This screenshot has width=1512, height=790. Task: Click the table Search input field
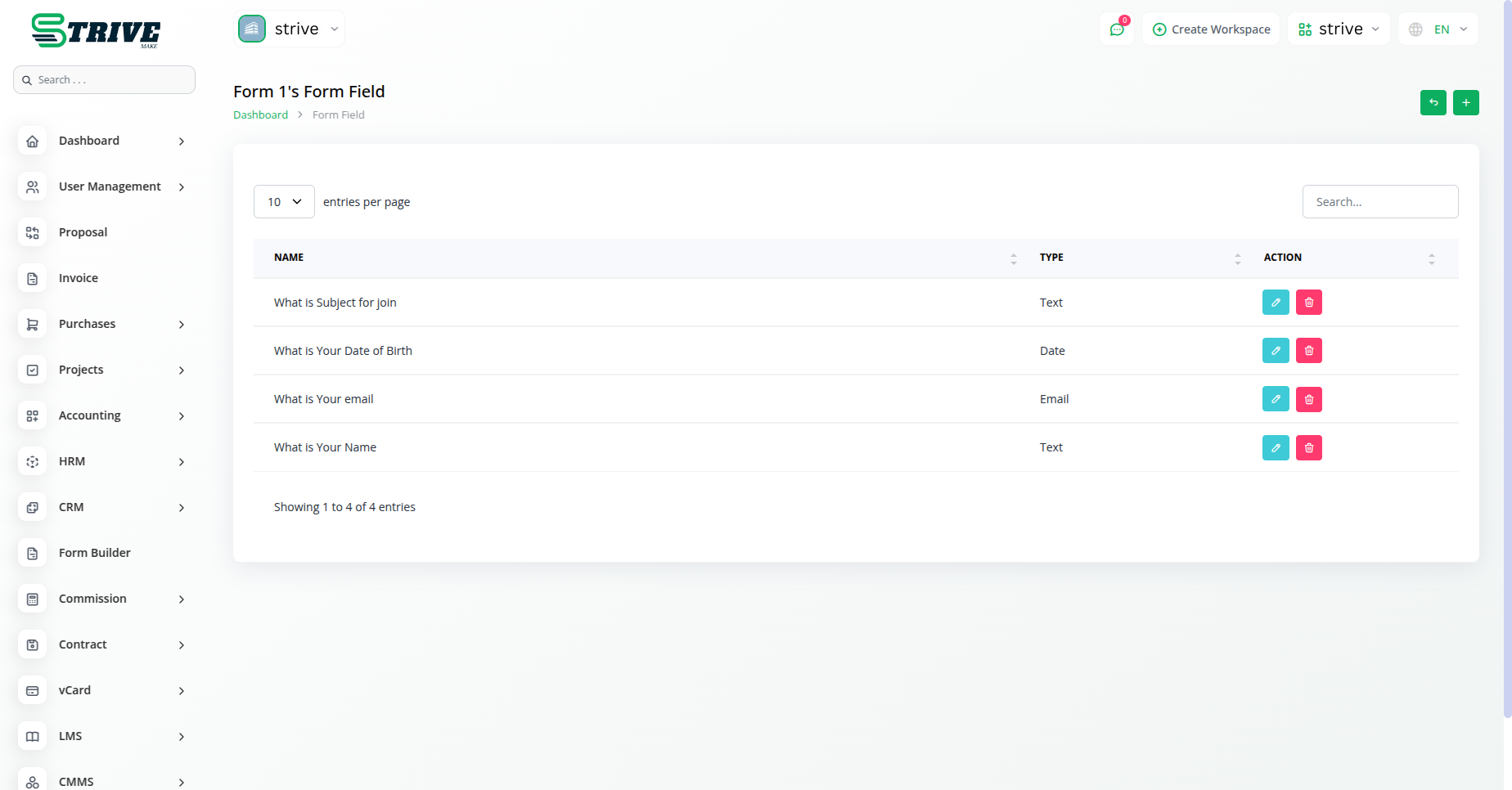coord(1379,202)
